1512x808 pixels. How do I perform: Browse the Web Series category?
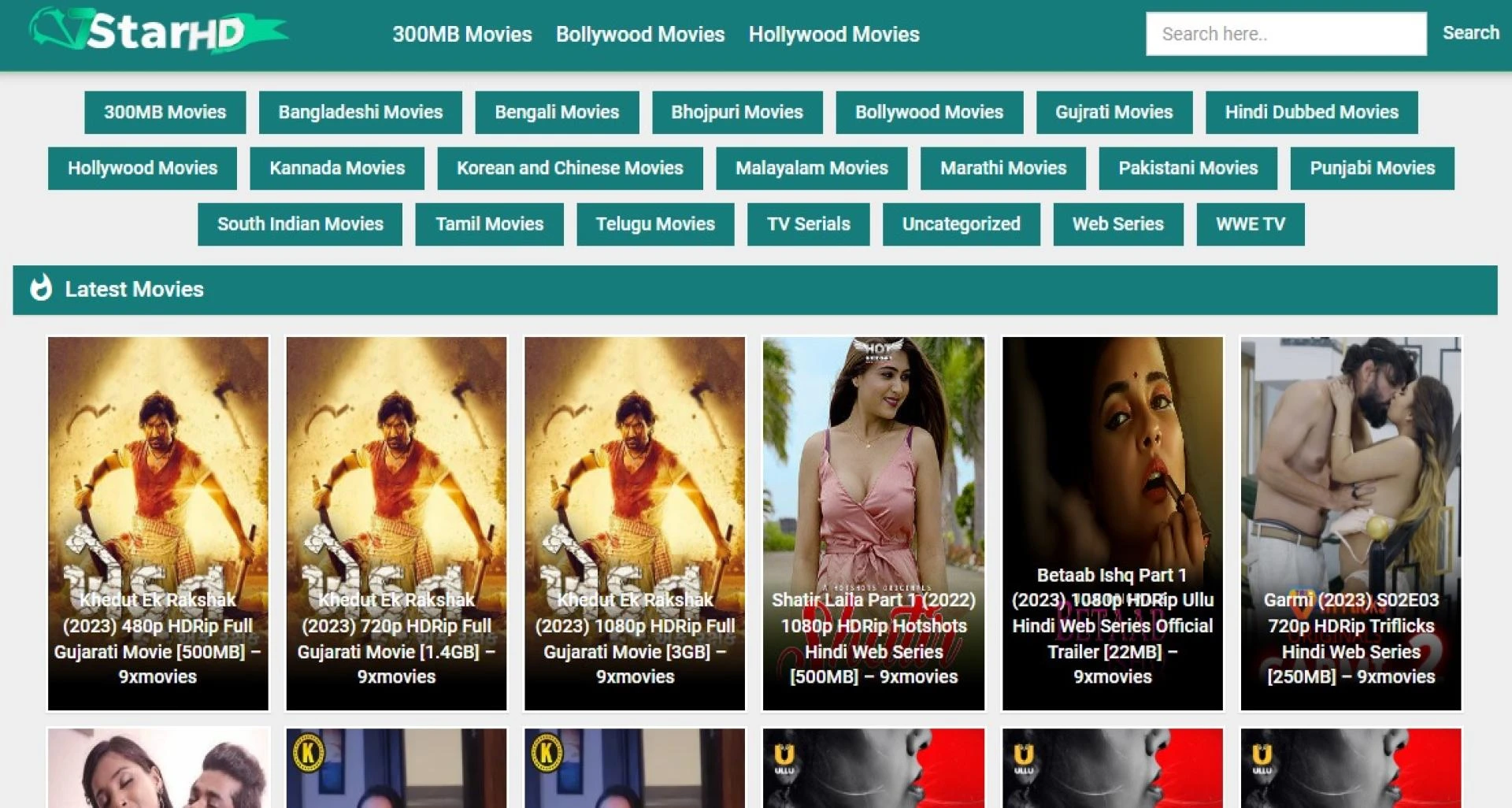click(x=1118, y=224)
